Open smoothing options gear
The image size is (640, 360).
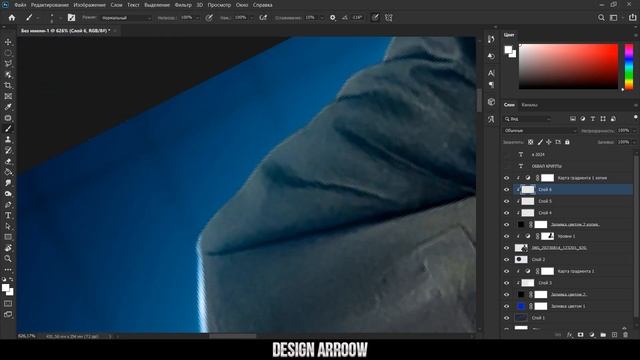tap(333, 18)
